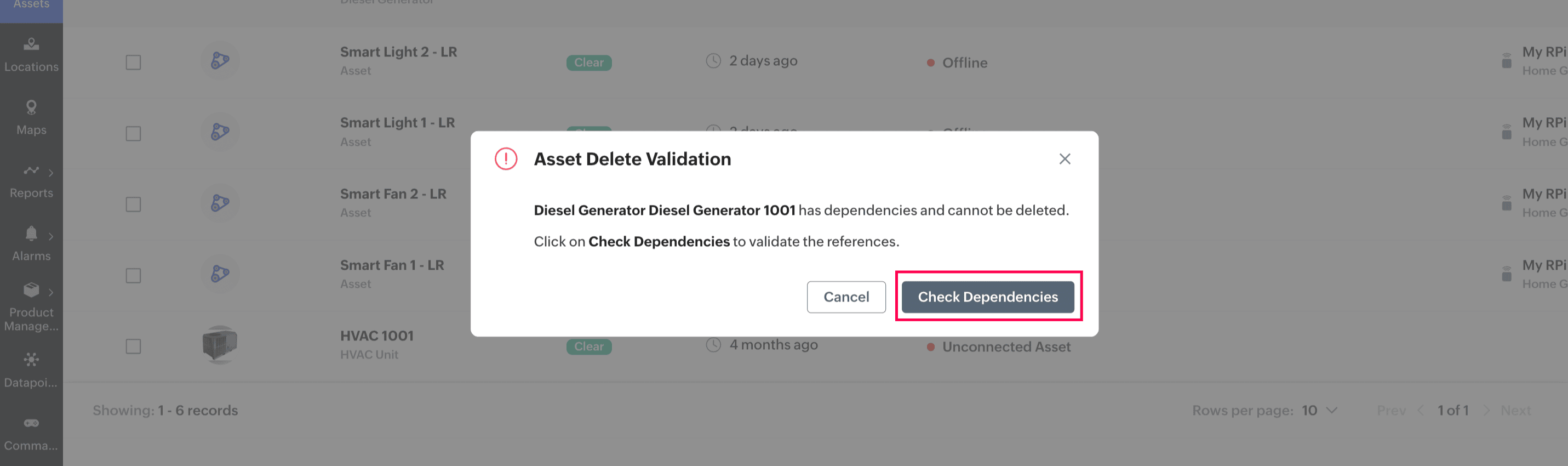
Task: Select the Smart Fan 2 - LR checkbox
Action: tap(133, 204)
